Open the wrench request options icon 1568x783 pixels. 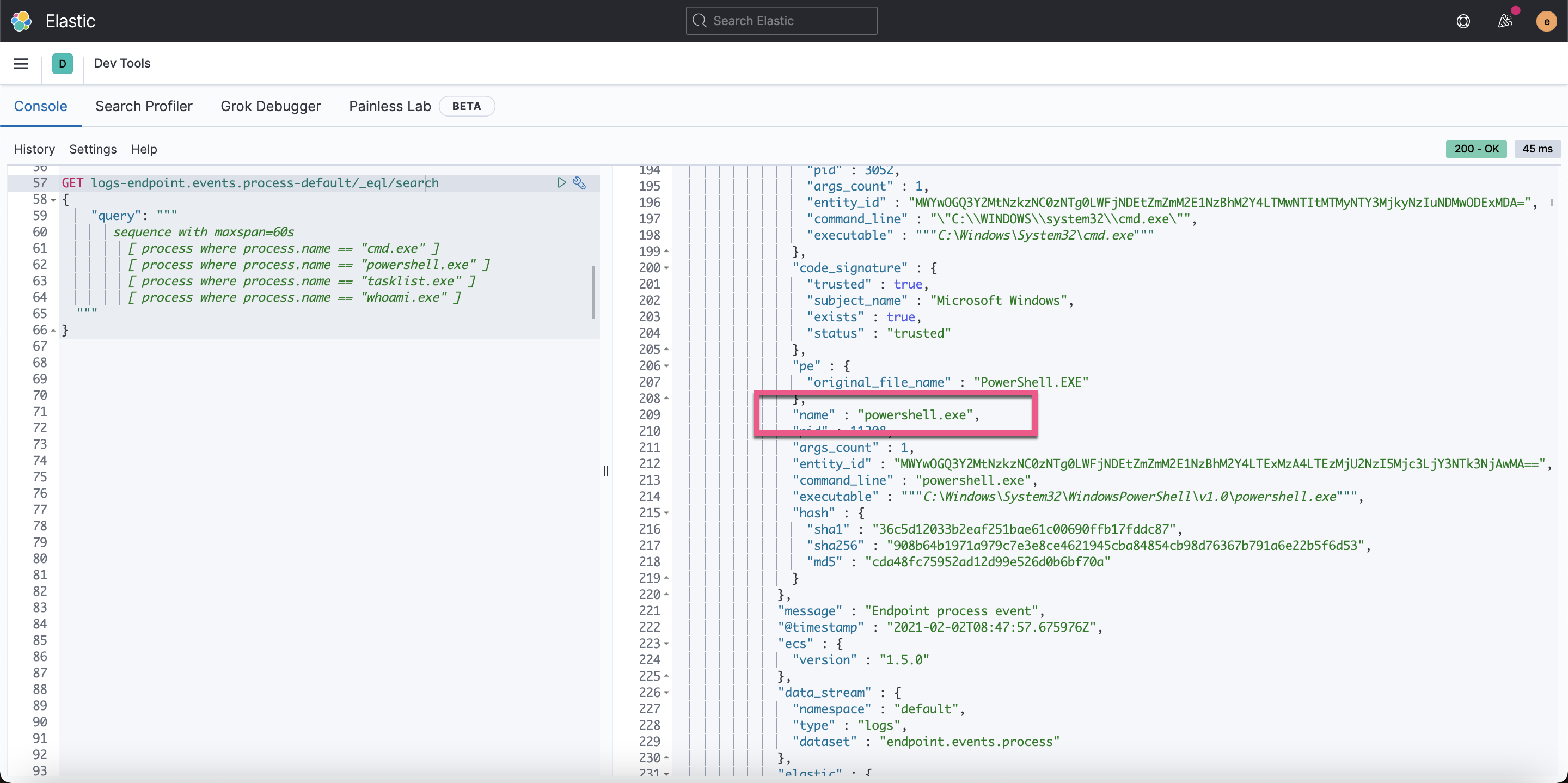coord(579,182)
